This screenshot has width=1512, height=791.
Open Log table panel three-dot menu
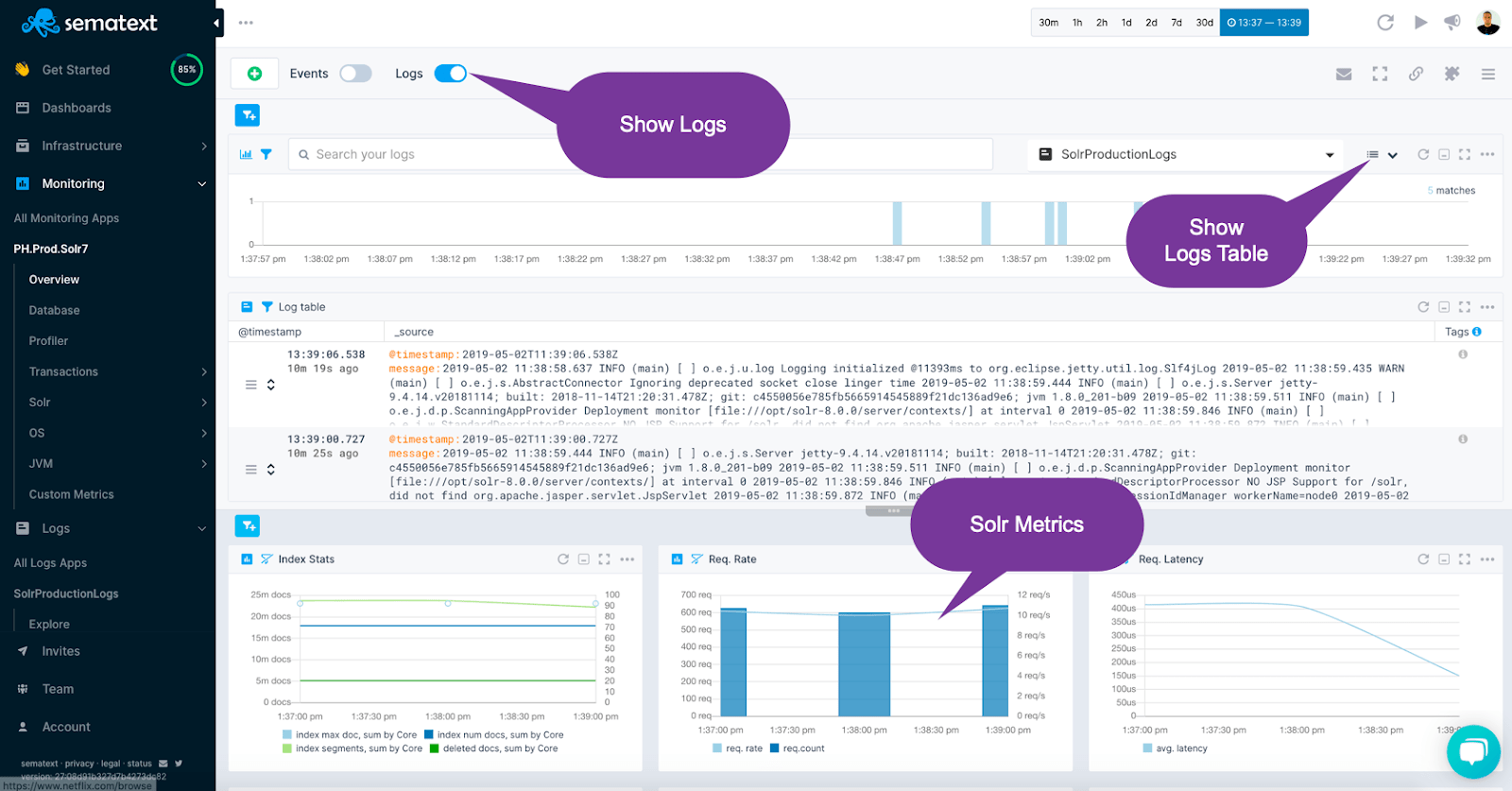tap(1487, 307)
